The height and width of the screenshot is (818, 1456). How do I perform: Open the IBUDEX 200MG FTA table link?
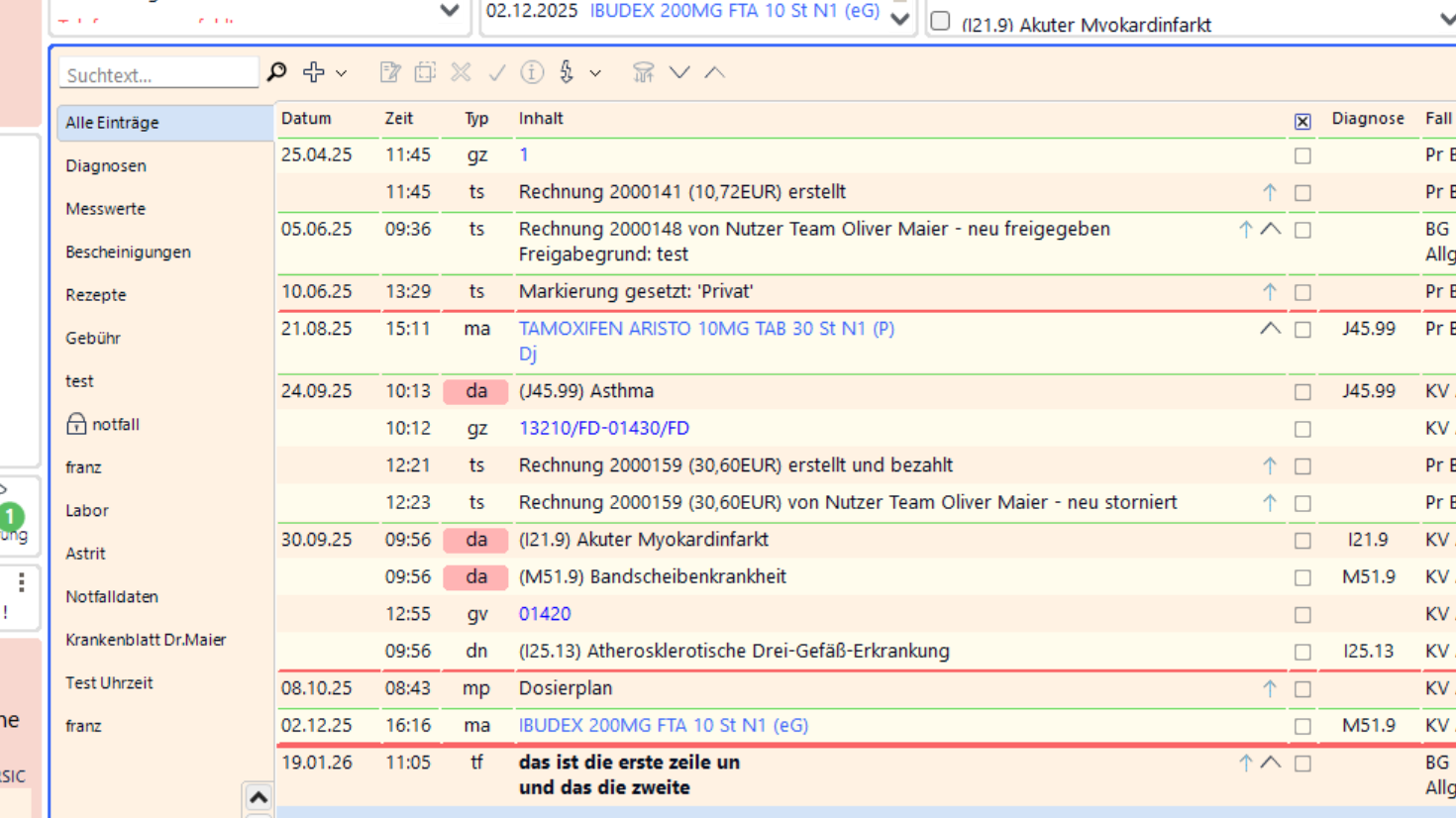click(x=663, y=725)
